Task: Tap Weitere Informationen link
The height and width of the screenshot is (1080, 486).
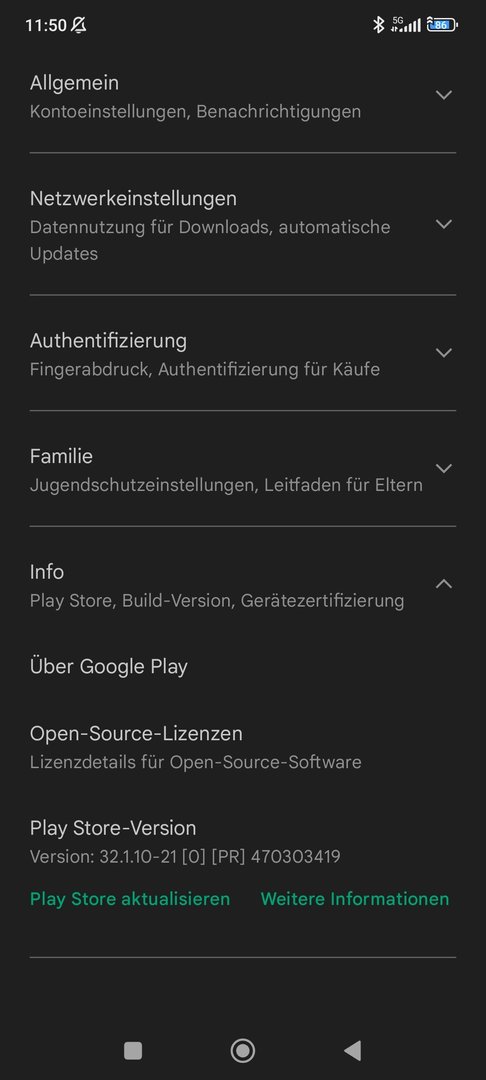Action: pos(355,899)
